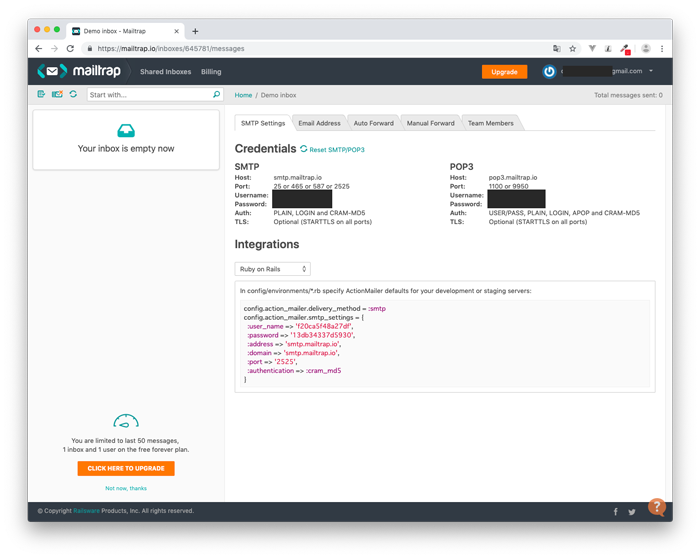Click the user_name value 'f20ca5f48a27df'

click(x=323, y=326)
